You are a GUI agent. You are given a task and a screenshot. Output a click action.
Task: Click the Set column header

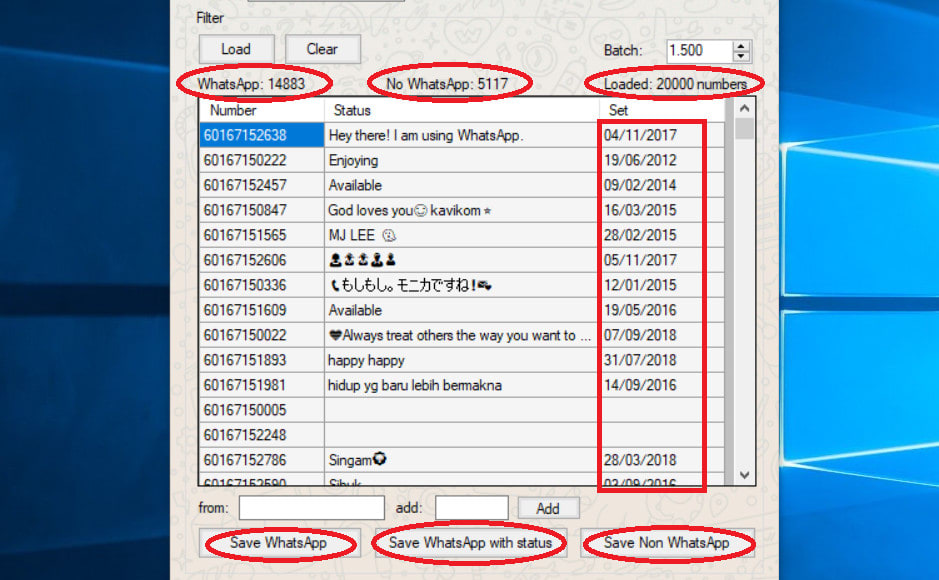point(662,110)
